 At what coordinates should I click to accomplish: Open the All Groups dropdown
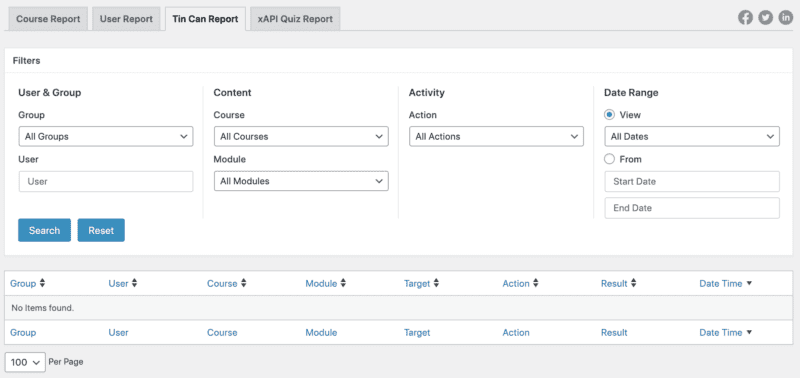(106, 137)
